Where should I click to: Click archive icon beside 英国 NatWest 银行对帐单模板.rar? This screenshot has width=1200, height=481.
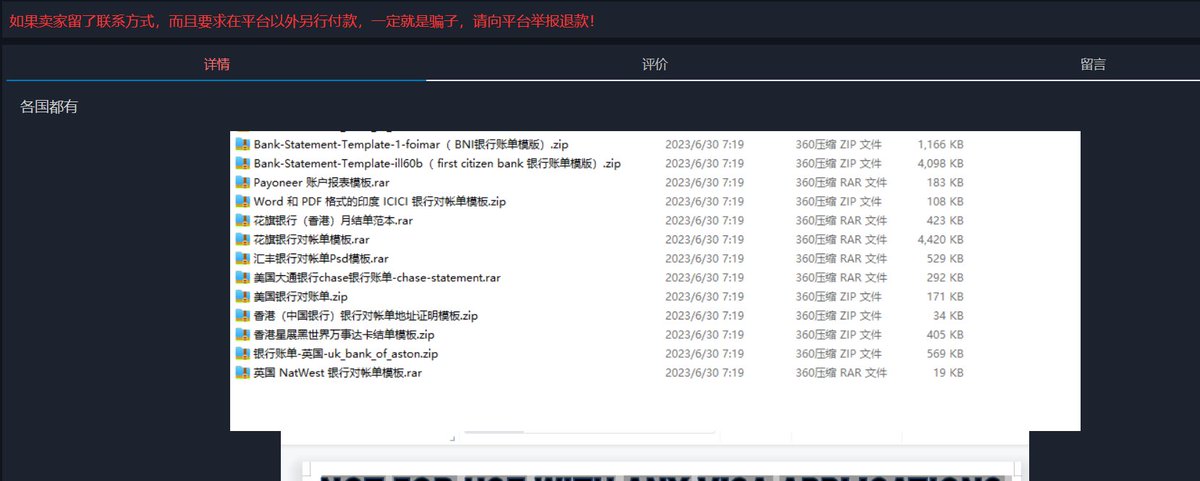[x=241, y=372]
